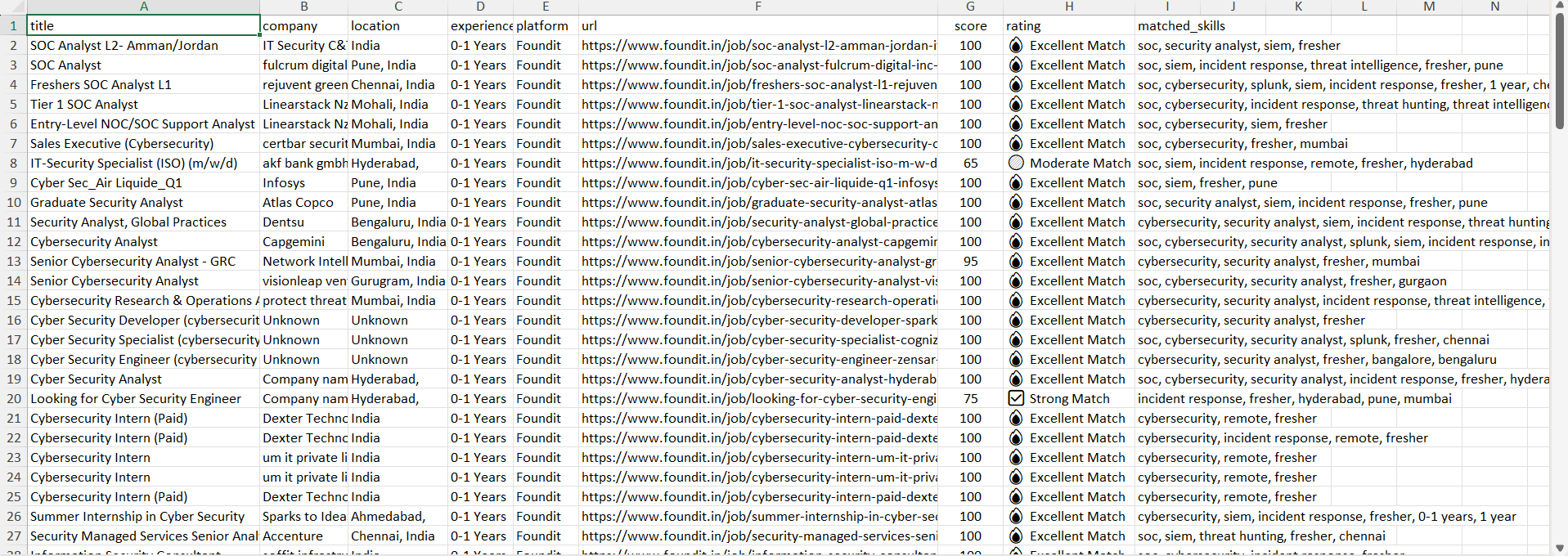
Task: Click the flame icon for Freshers SOC Analyst L1
Action: pyautogui.click(x=1015, y=85)
